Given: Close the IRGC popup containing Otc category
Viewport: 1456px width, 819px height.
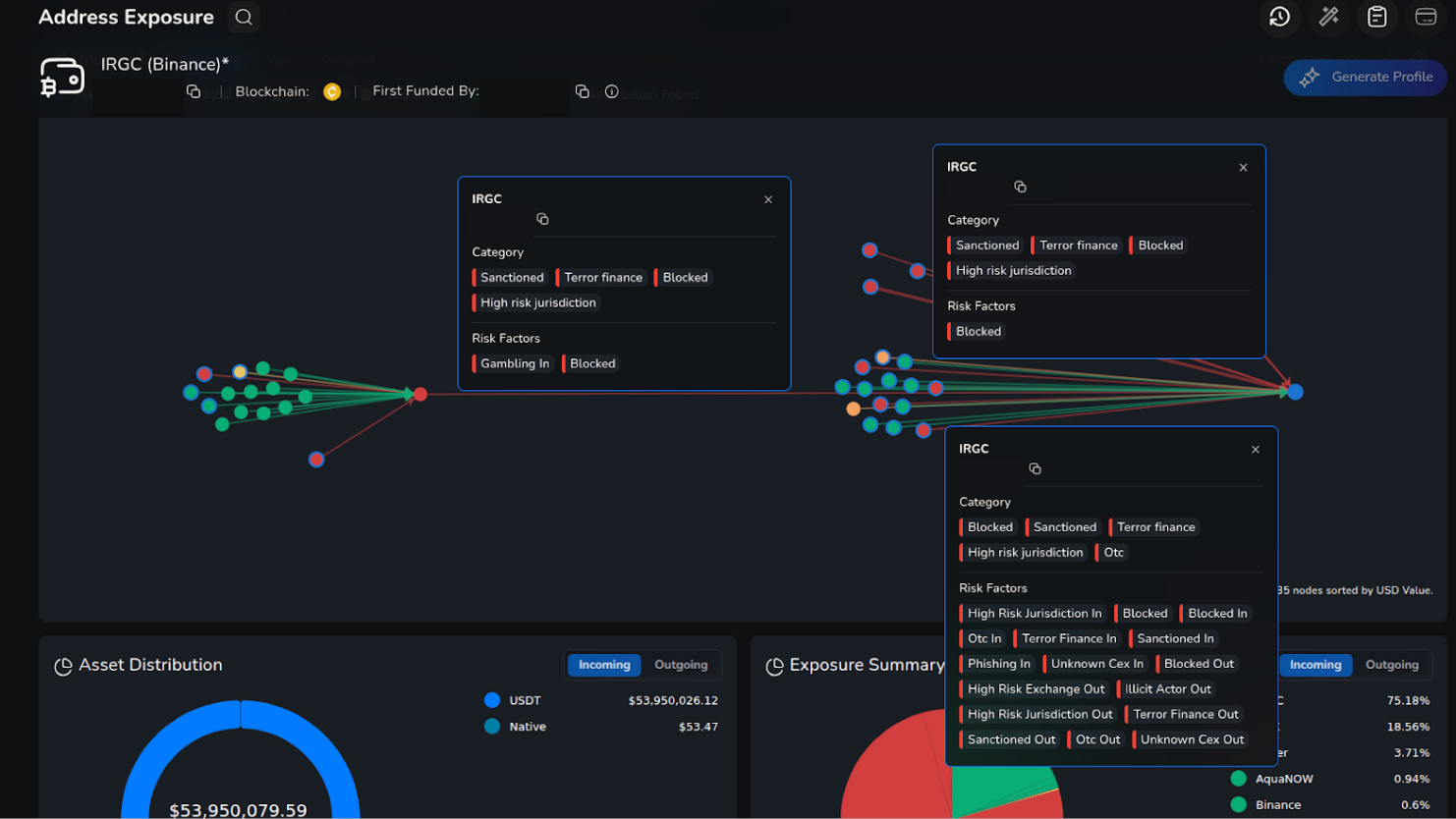Looking at the screenshot, I should click(x=1256, y=450).
